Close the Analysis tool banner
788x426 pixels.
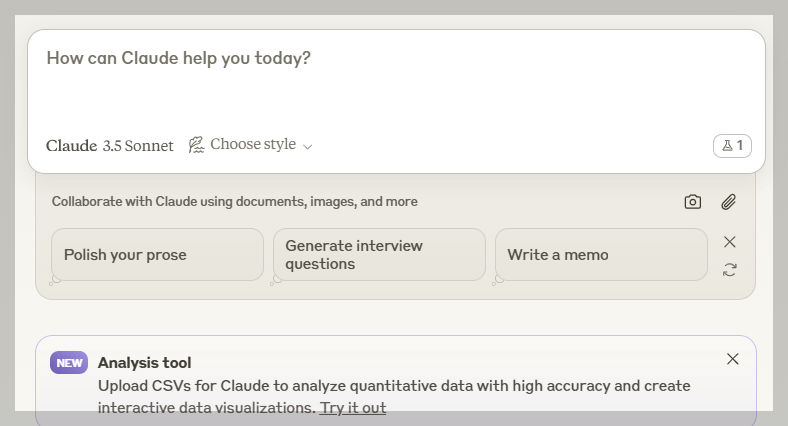pyautogui.click(x=733, y=359)
